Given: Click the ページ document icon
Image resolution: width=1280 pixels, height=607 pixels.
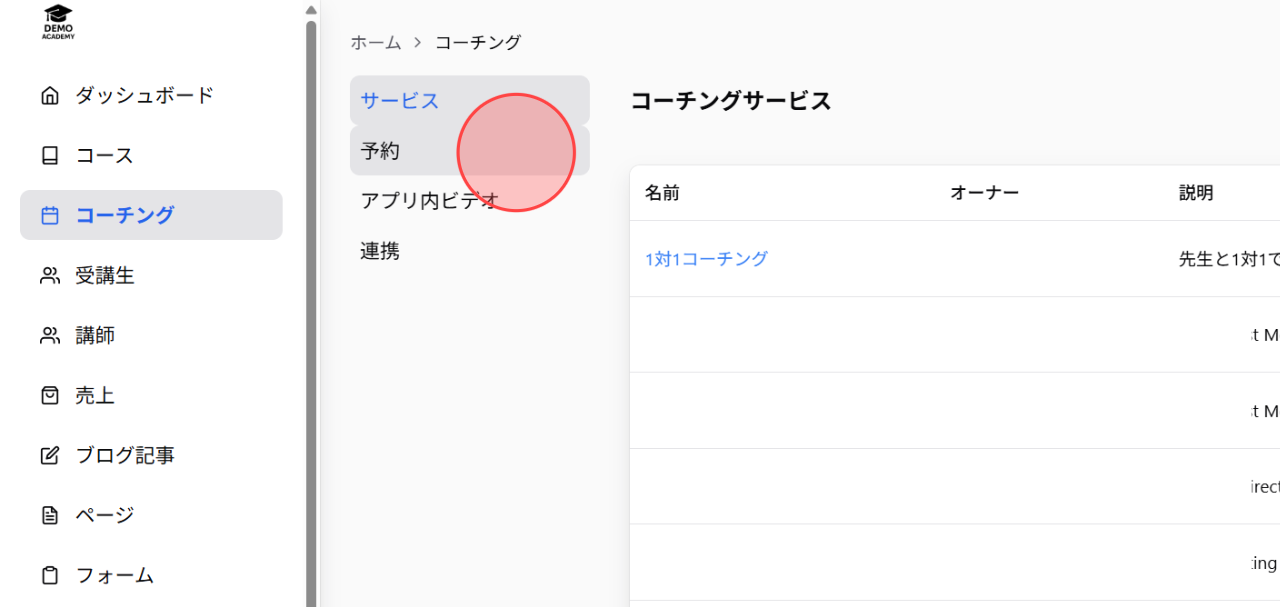Looking at the screenshot, I should (x=49, y=516).
